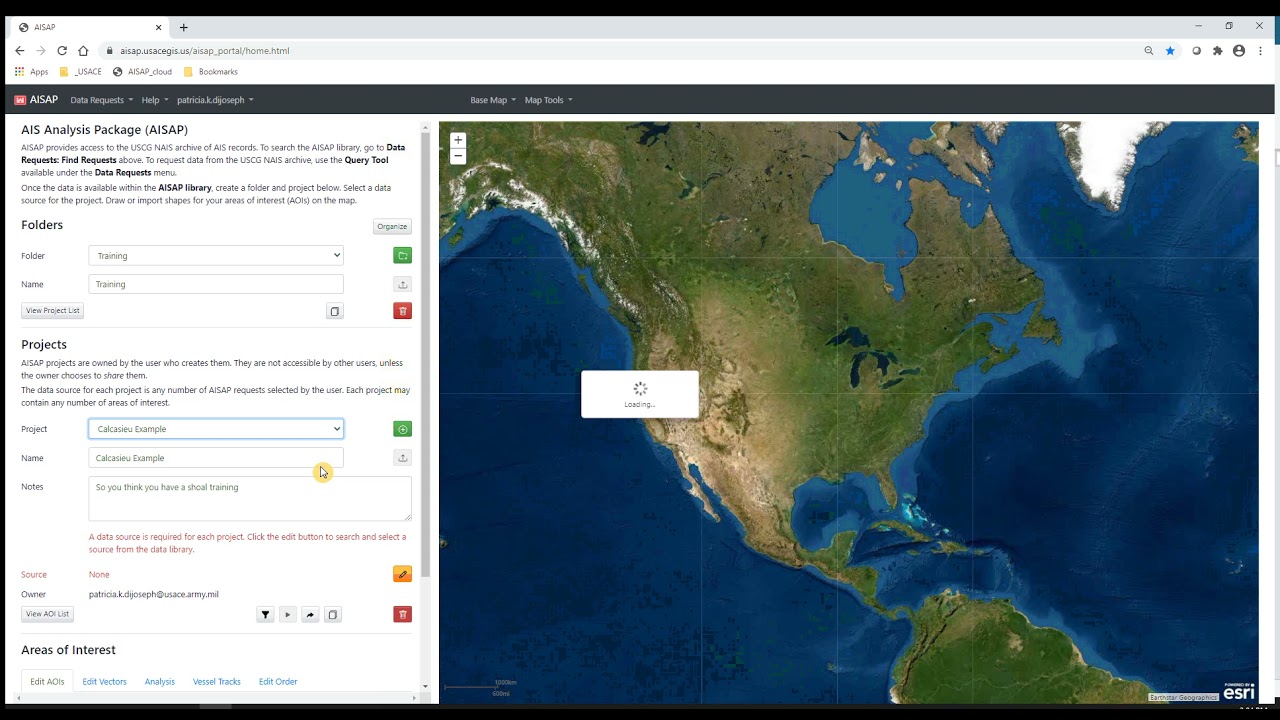Click the save icon beside folder Name

pos(402,284)
